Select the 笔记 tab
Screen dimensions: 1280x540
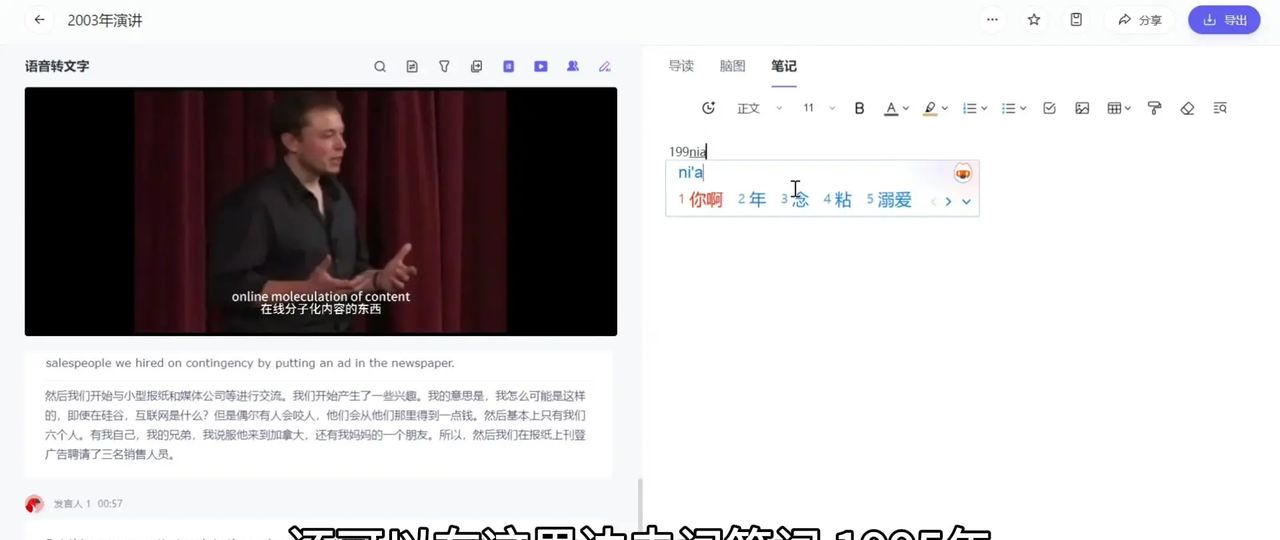coord(784,66)
